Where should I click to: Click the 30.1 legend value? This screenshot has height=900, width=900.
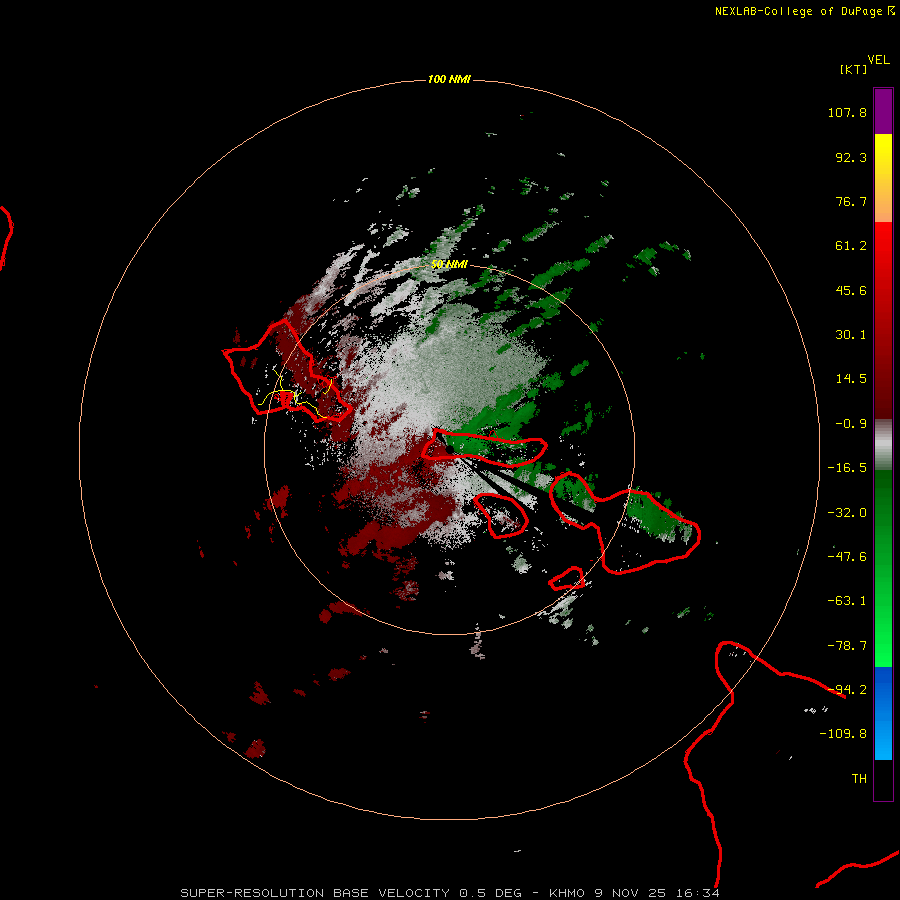tap(851, 335)
